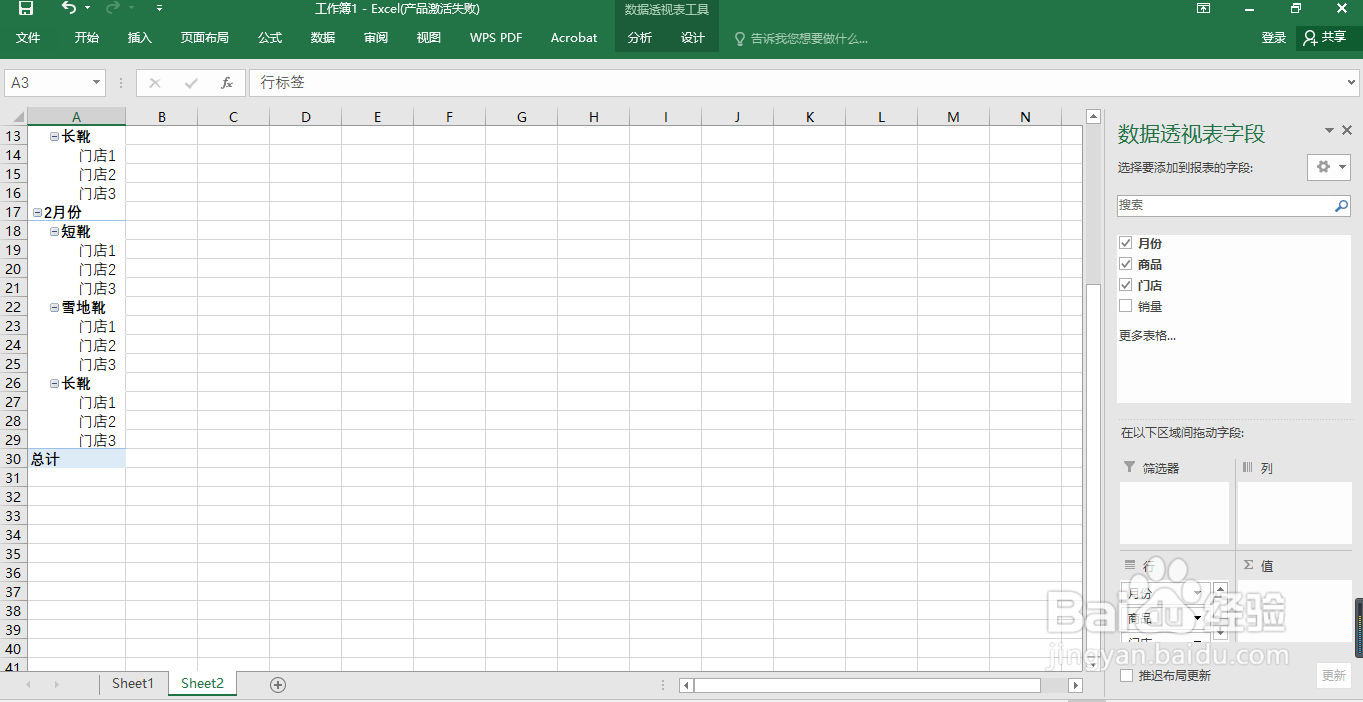Switch to the 视图 tab
1363x702 pixels.
coord(429,38)
